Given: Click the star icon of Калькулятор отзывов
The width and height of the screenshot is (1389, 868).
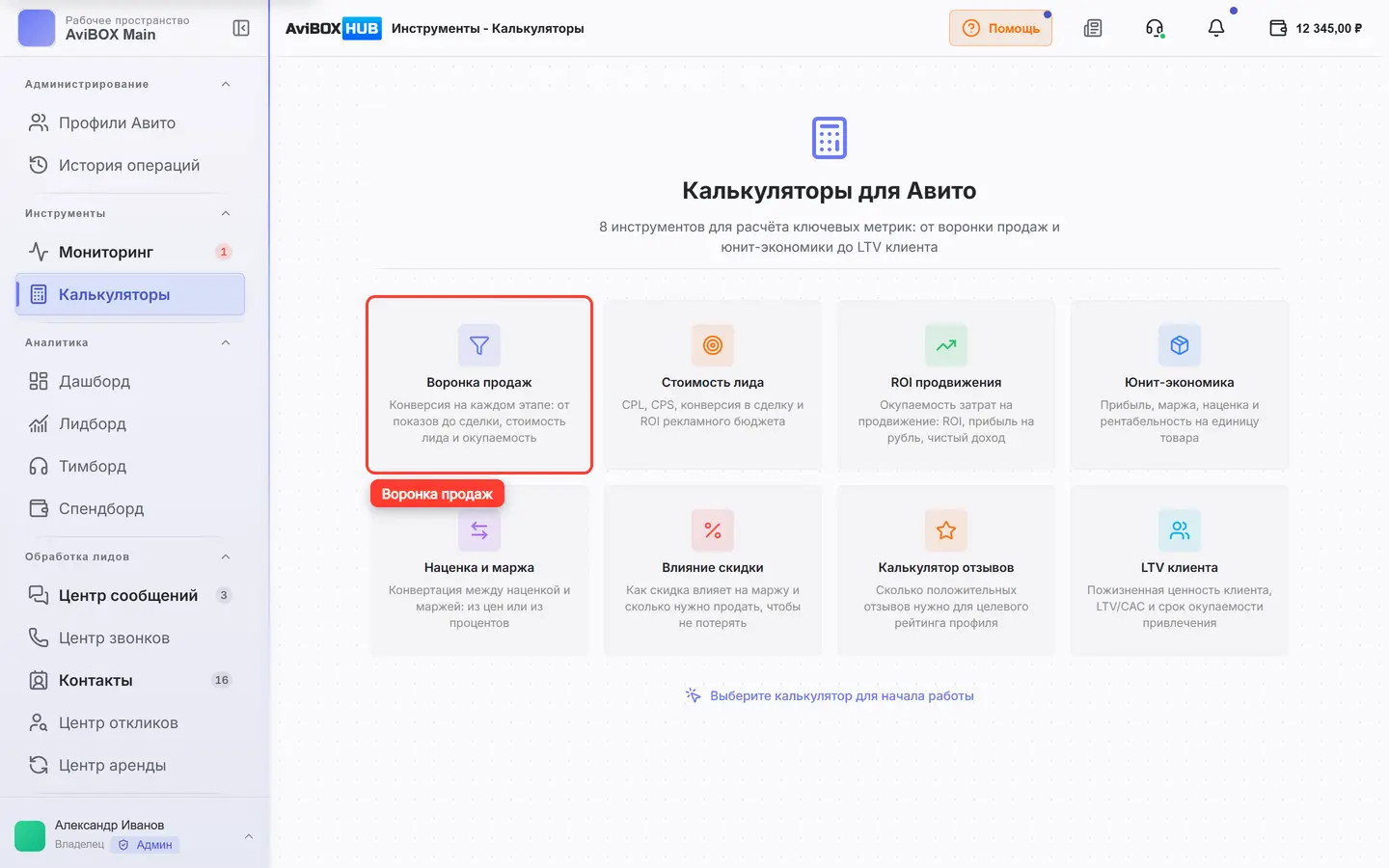Looking at the screenshot, I should click(x=946, y=530).
